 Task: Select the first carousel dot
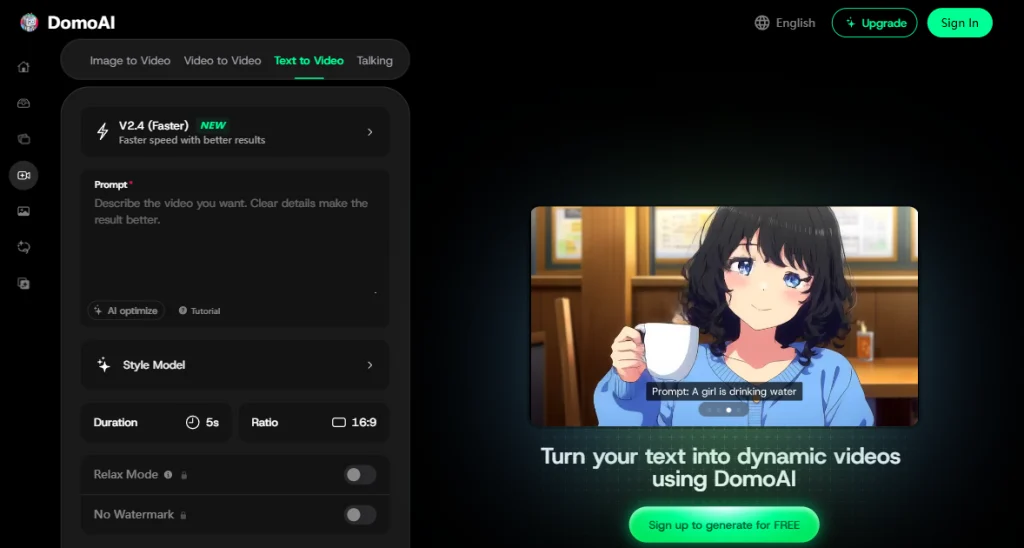pyautogui.click(x=709, y=410)
